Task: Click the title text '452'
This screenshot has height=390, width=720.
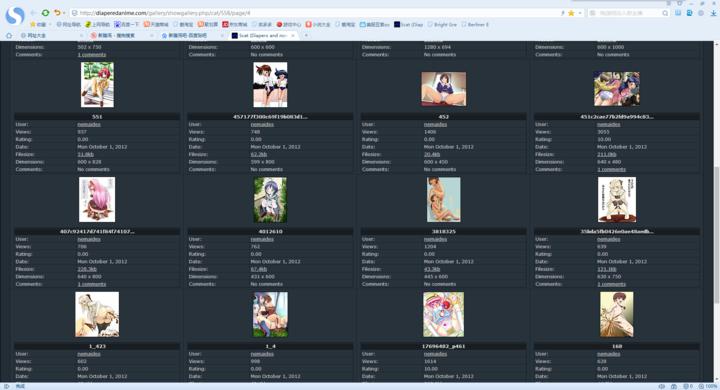Action: tap(444, 117)
